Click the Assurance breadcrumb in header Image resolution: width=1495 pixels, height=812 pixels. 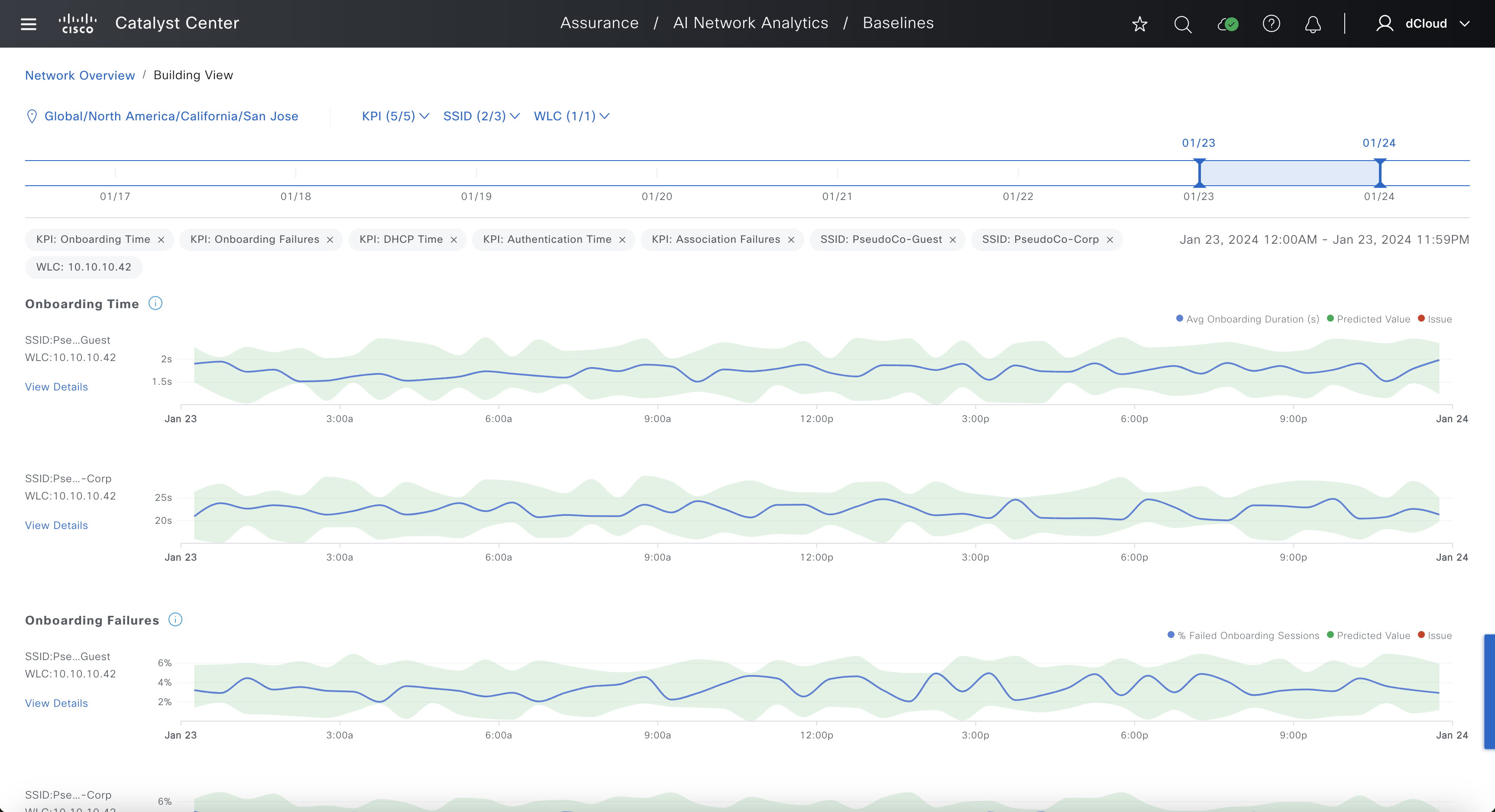[x=599, y=23]
